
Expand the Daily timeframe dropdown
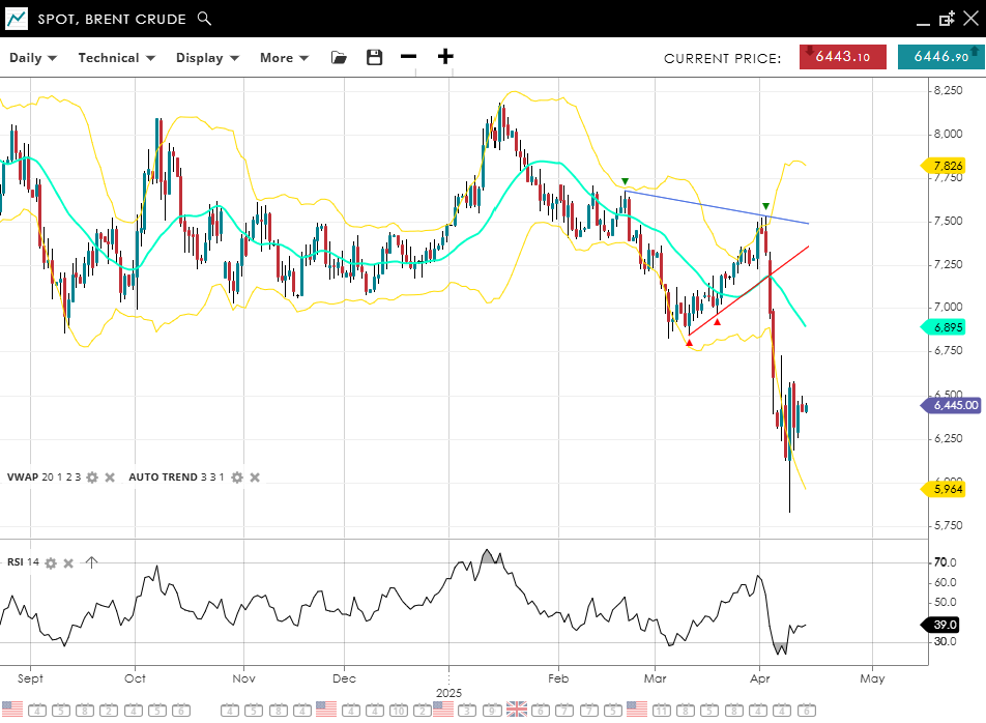(x=33, y=58)
